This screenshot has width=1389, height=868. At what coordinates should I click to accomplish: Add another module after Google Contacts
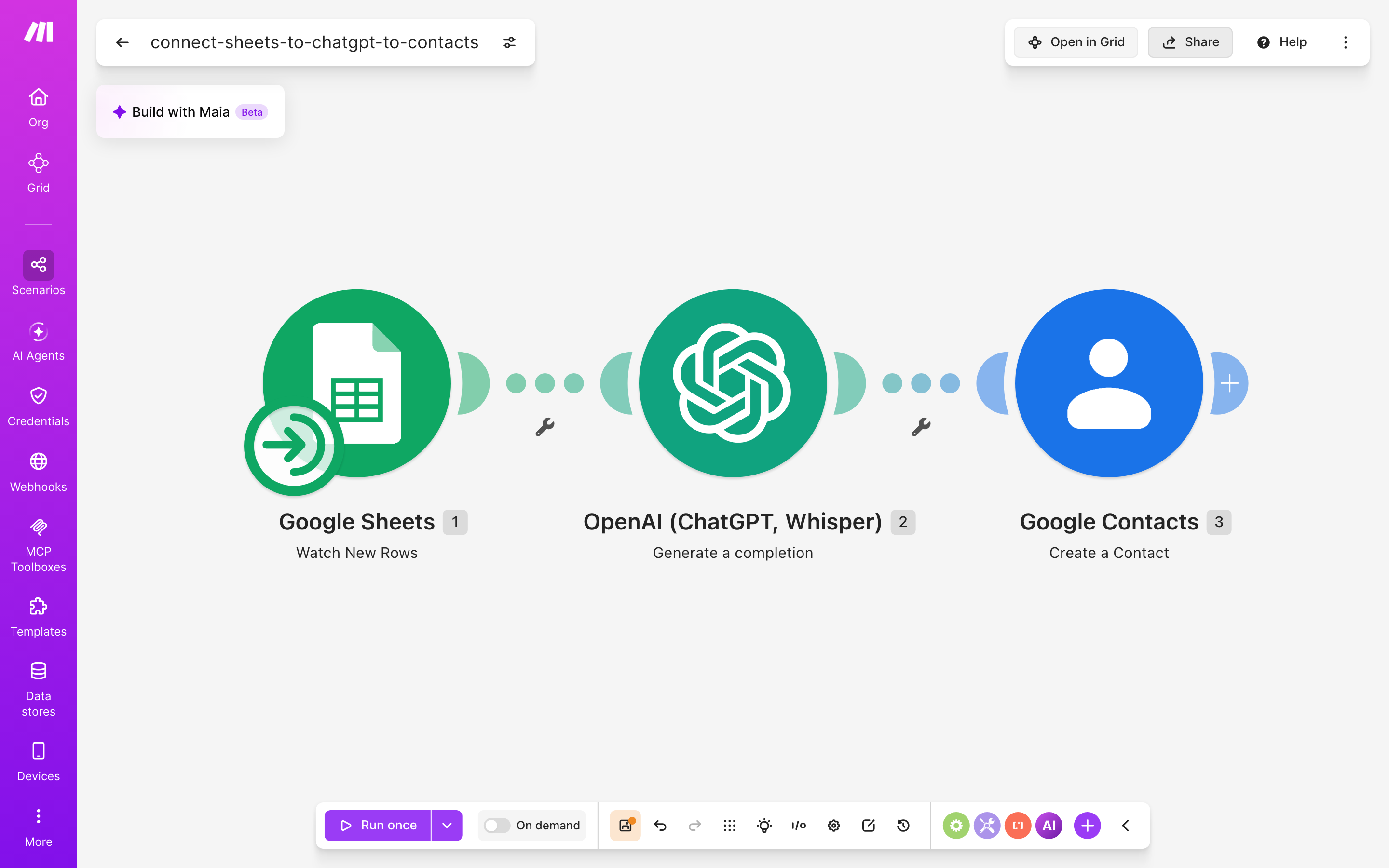pos(1229,383)
